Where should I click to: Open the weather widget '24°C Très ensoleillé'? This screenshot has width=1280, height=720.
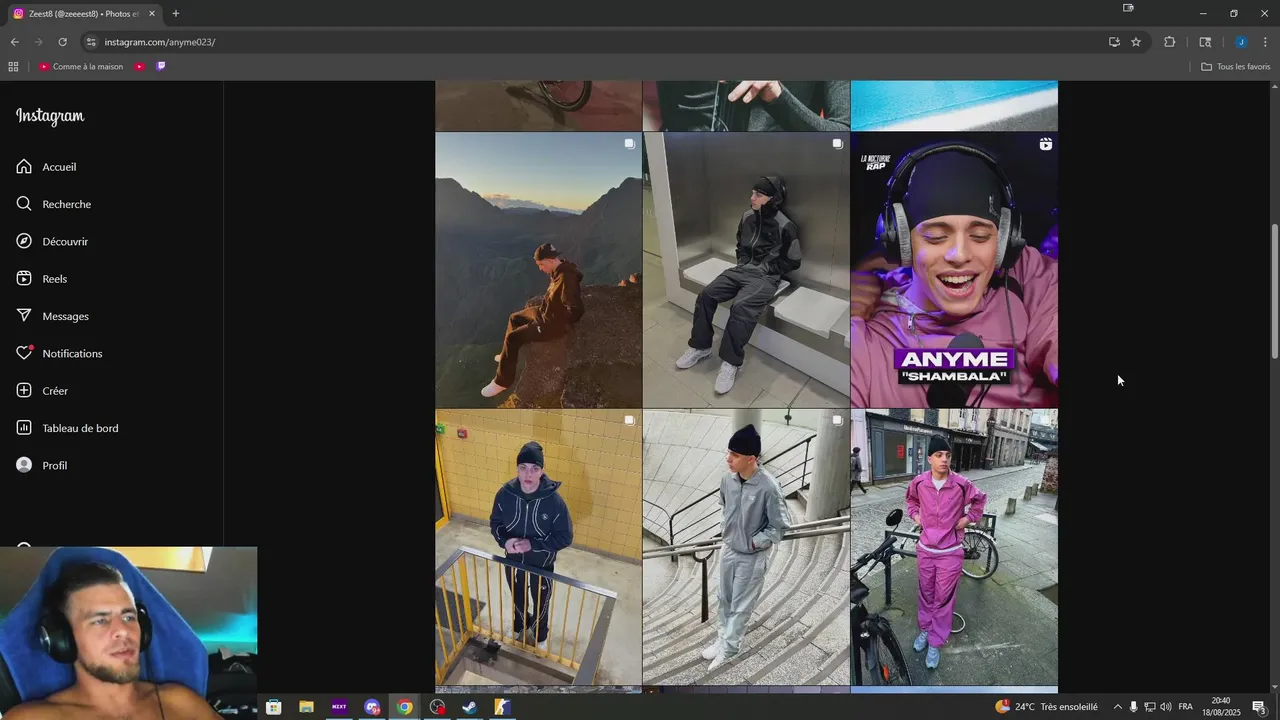click(1046, 707)
